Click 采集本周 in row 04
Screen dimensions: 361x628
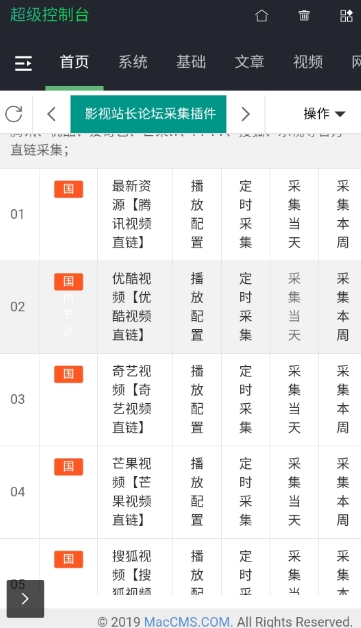pos(343,492)
